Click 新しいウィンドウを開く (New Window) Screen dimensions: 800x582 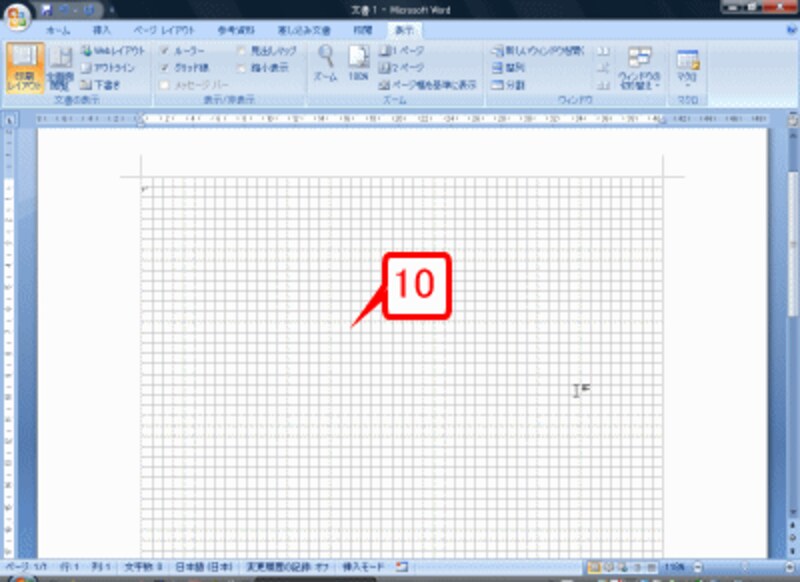tap(538, 51)
